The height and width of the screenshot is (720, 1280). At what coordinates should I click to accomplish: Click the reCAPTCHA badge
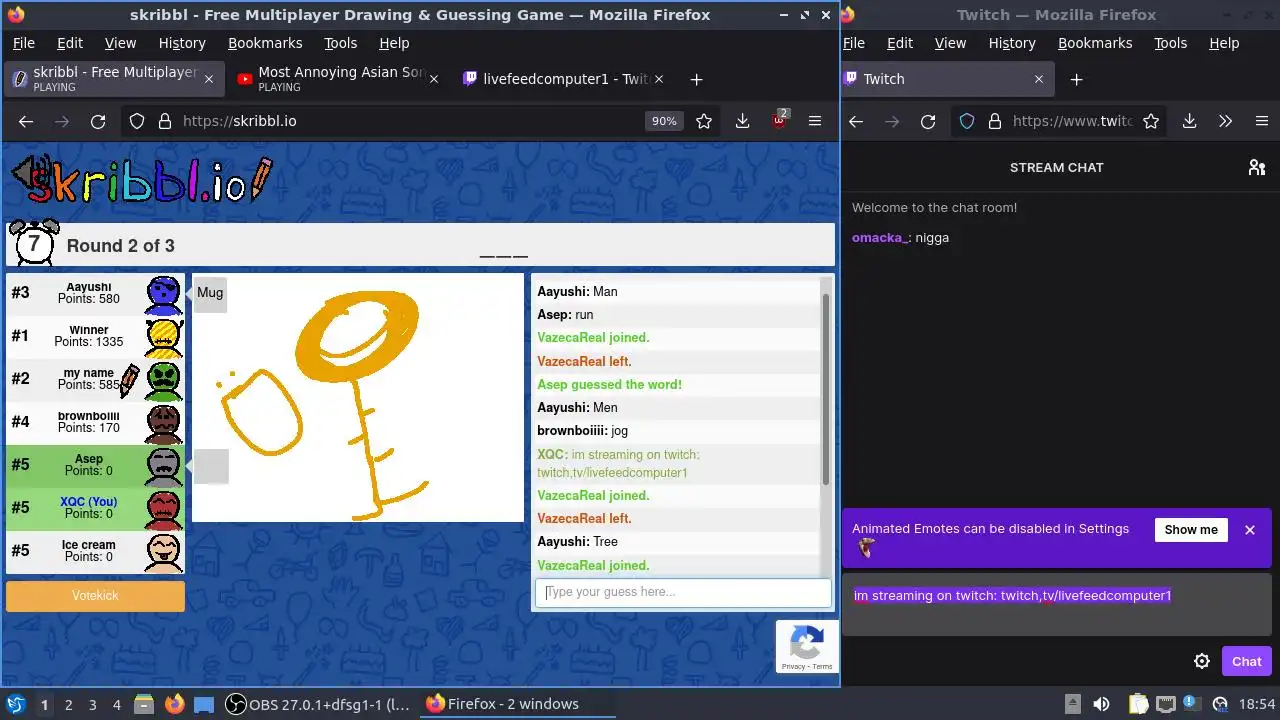(807, 646)
